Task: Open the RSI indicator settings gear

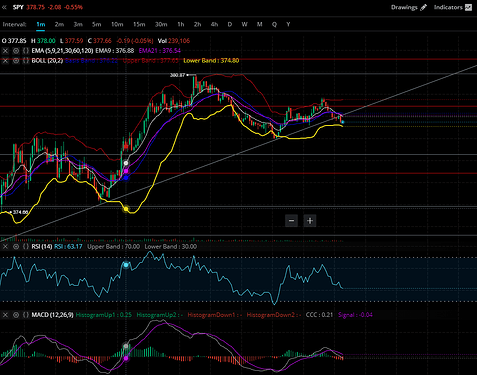Action: pyautogui.click(x=16, y=247)
